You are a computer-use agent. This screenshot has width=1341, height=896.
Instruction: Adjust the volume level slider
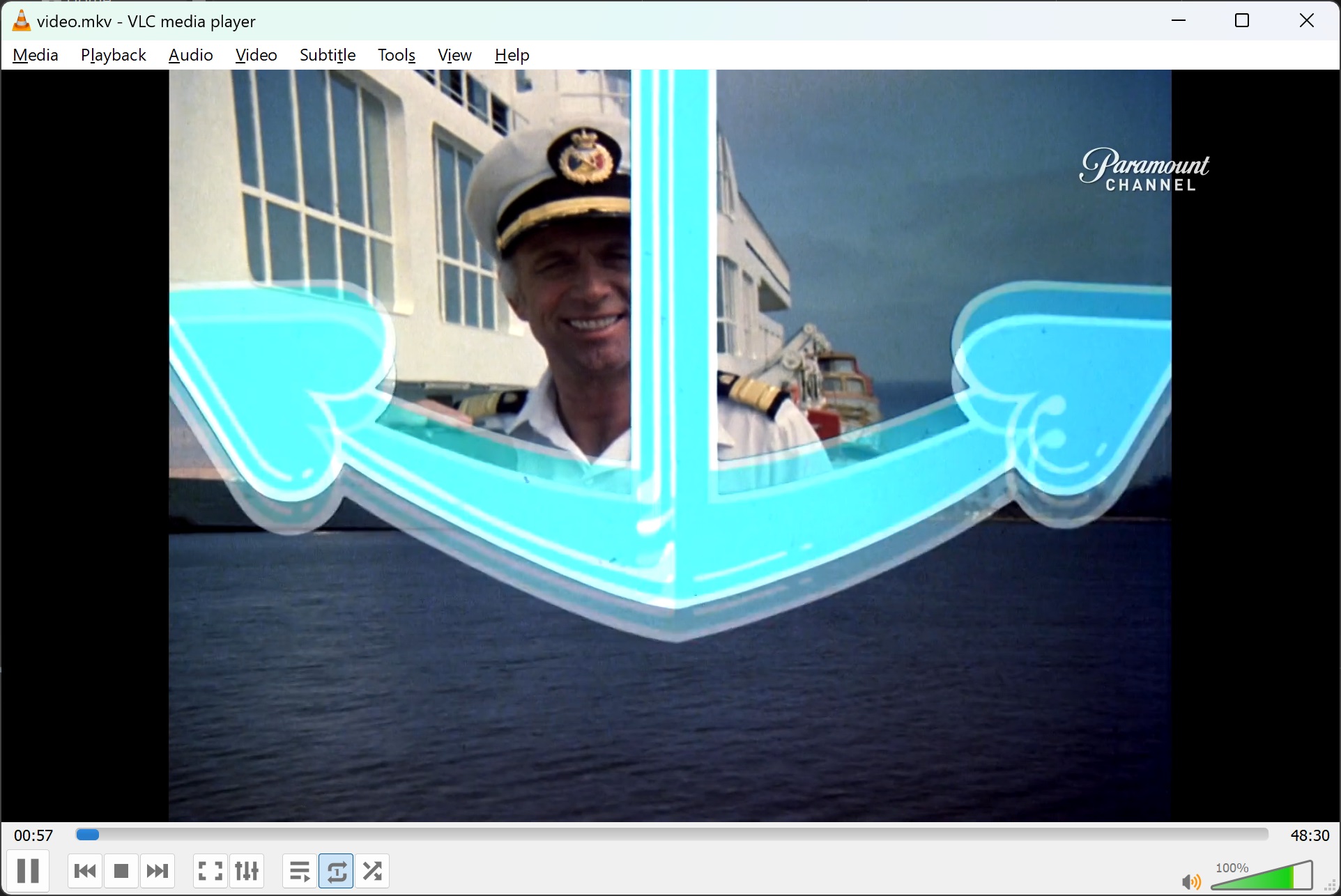click(1262, 876)
